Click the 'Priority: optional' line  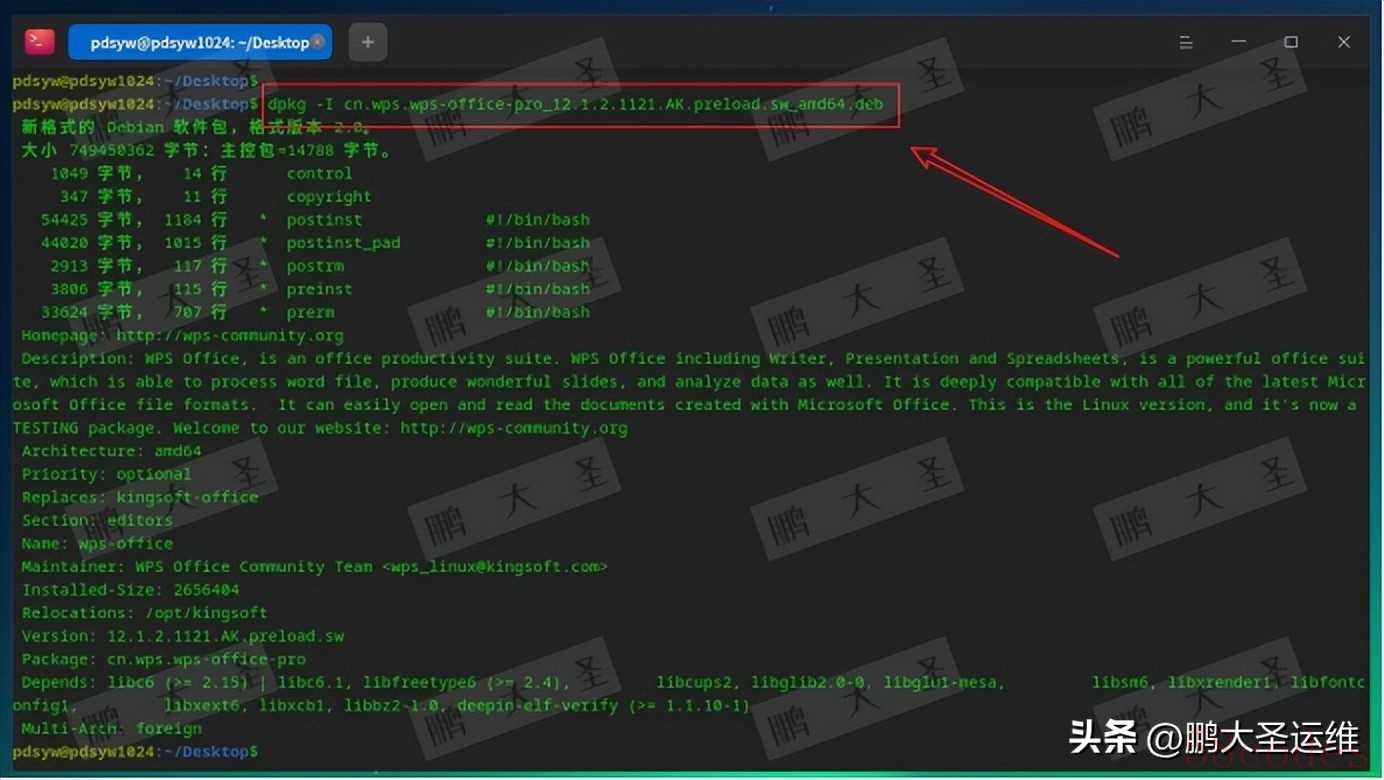106,474
